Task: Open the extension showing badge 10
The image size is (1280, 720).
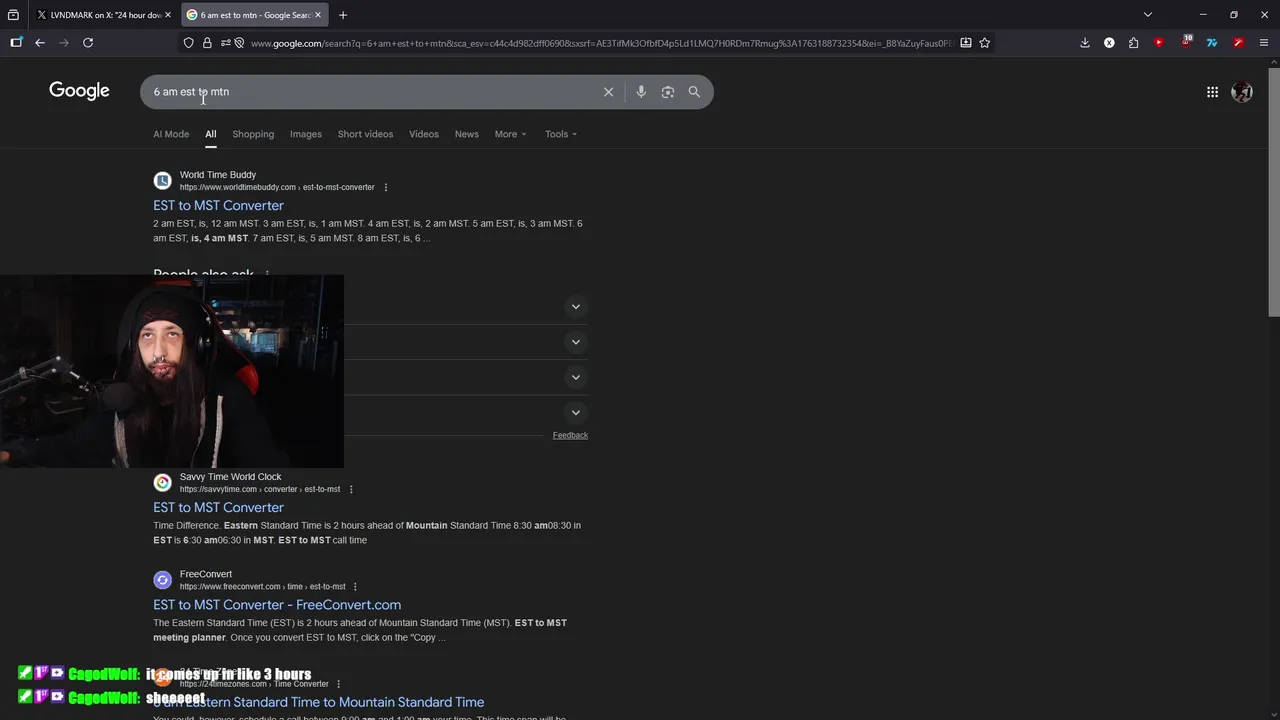Action: 1186,42
